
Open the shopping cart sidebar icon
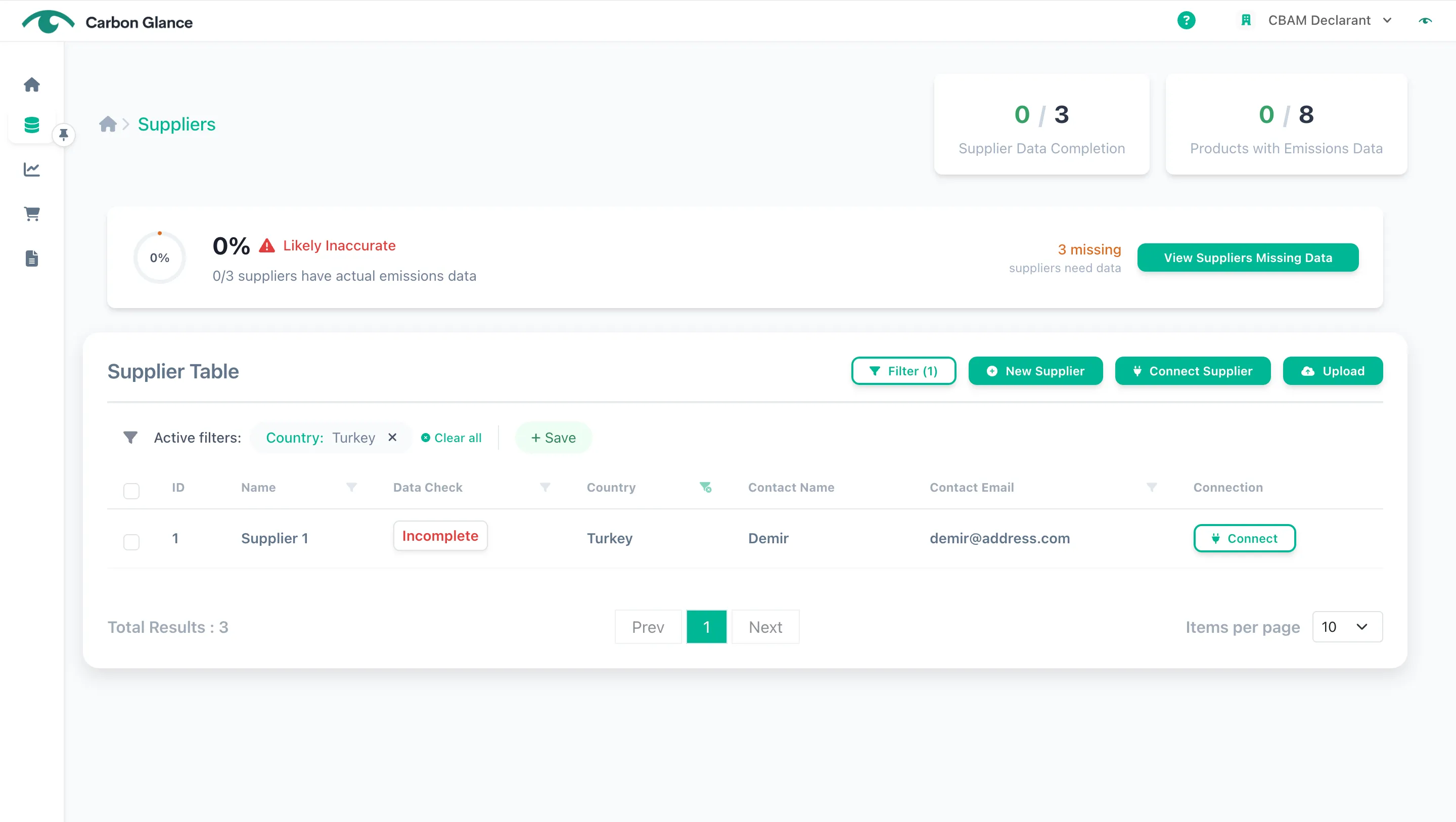pos(32,214)
